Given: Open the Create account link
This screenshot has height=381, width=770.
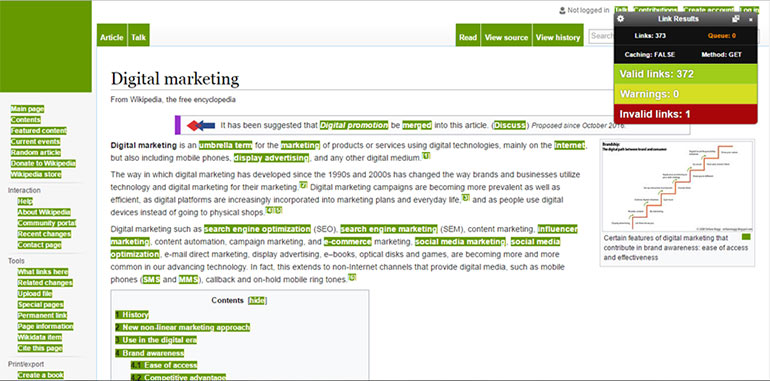Looking at the screenshot, I should coord(709,10).
